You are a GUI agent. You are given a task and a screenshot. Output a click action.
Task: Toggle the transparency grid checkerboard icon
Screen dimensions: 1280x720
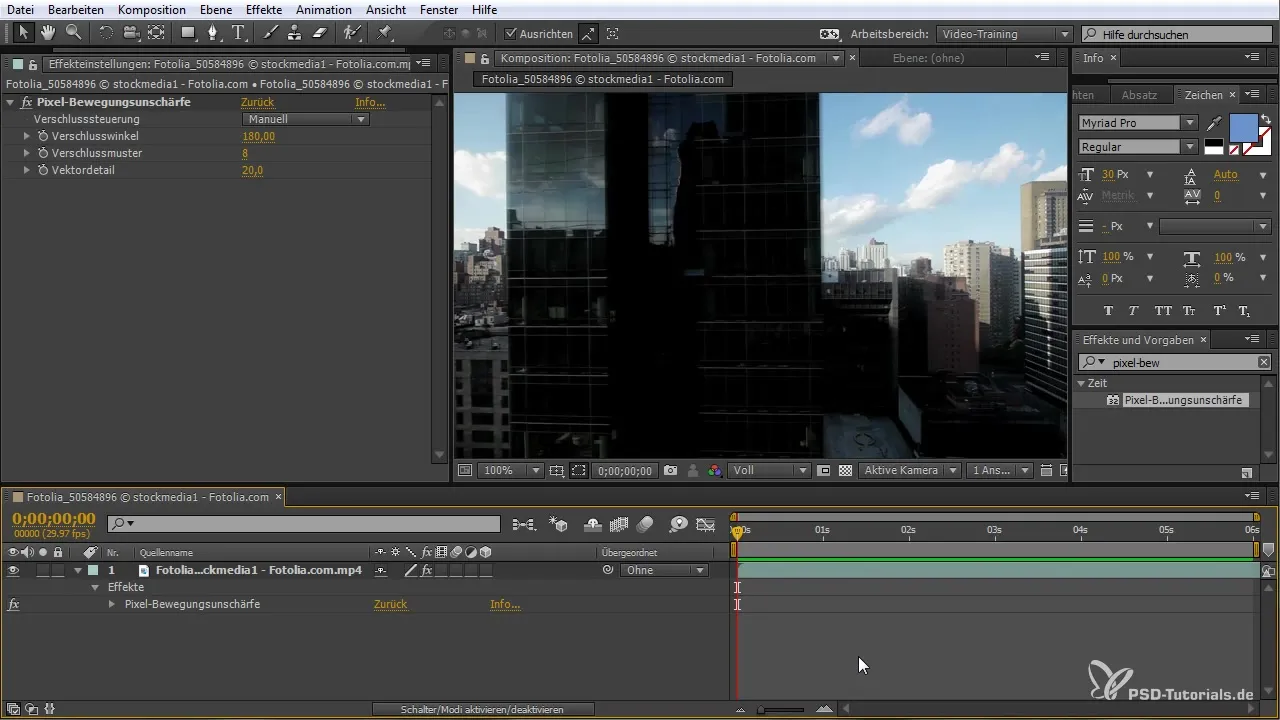[x=845, y=470]
